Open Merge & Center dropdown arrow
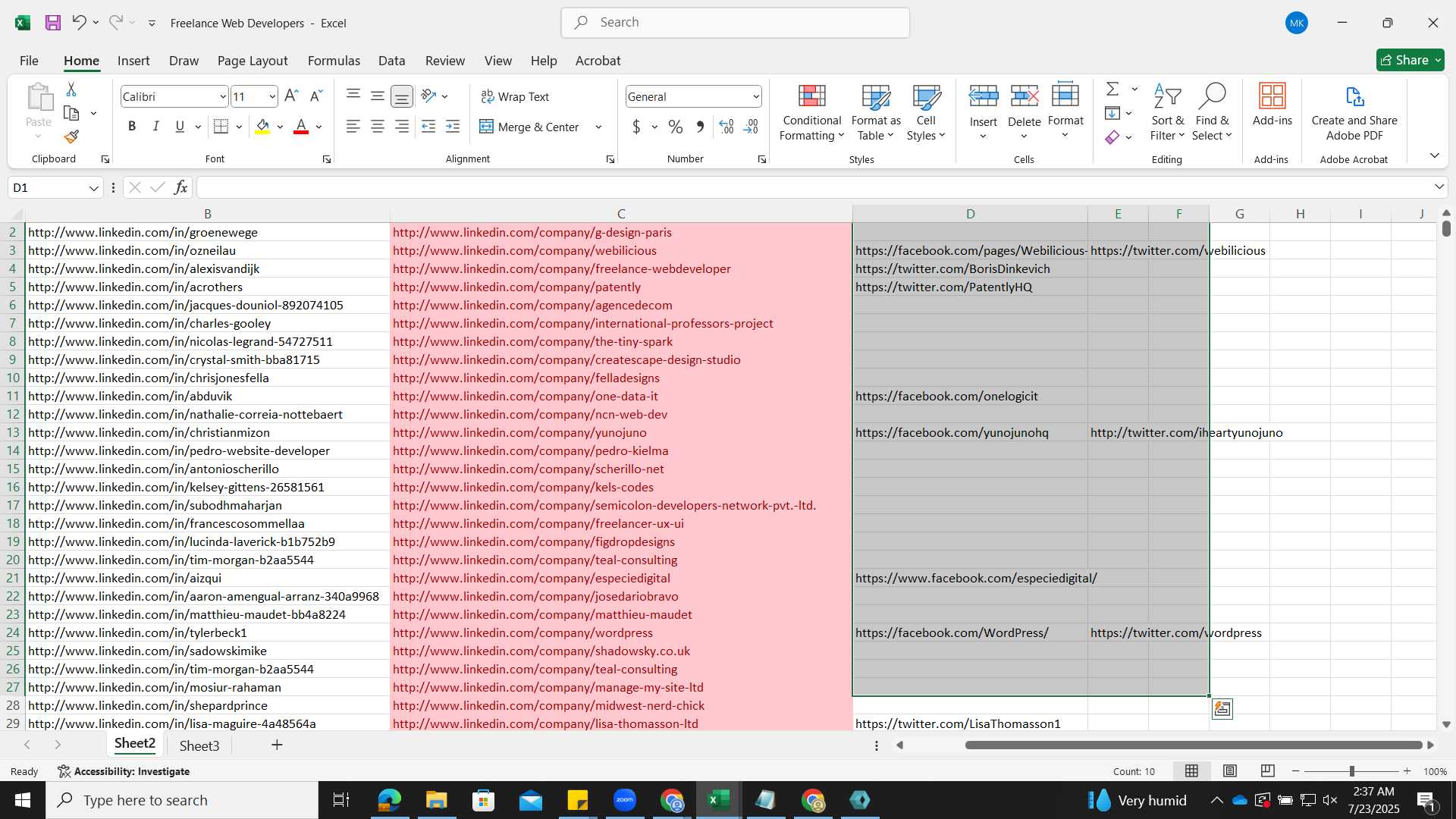 [598, 127]
